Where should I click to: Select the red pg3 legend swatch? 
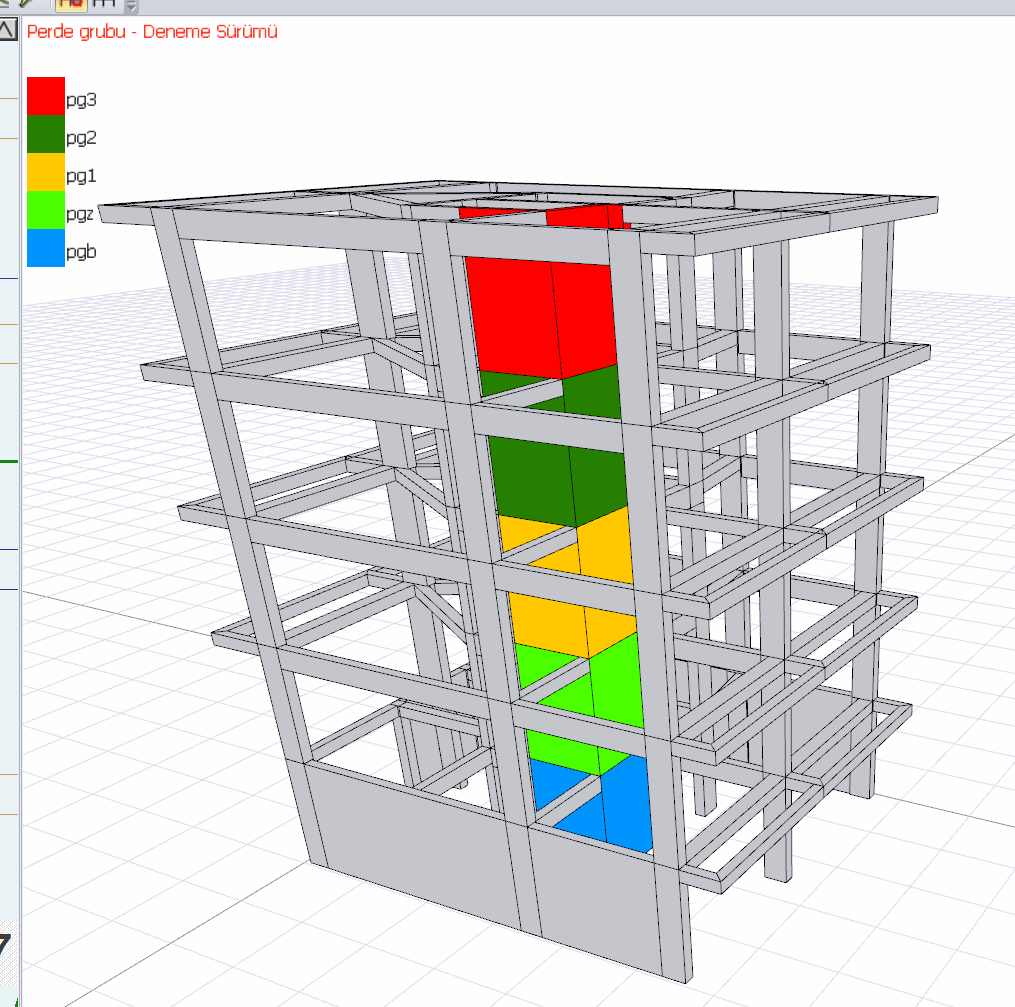pyautogui.click(x=46, y=96)
